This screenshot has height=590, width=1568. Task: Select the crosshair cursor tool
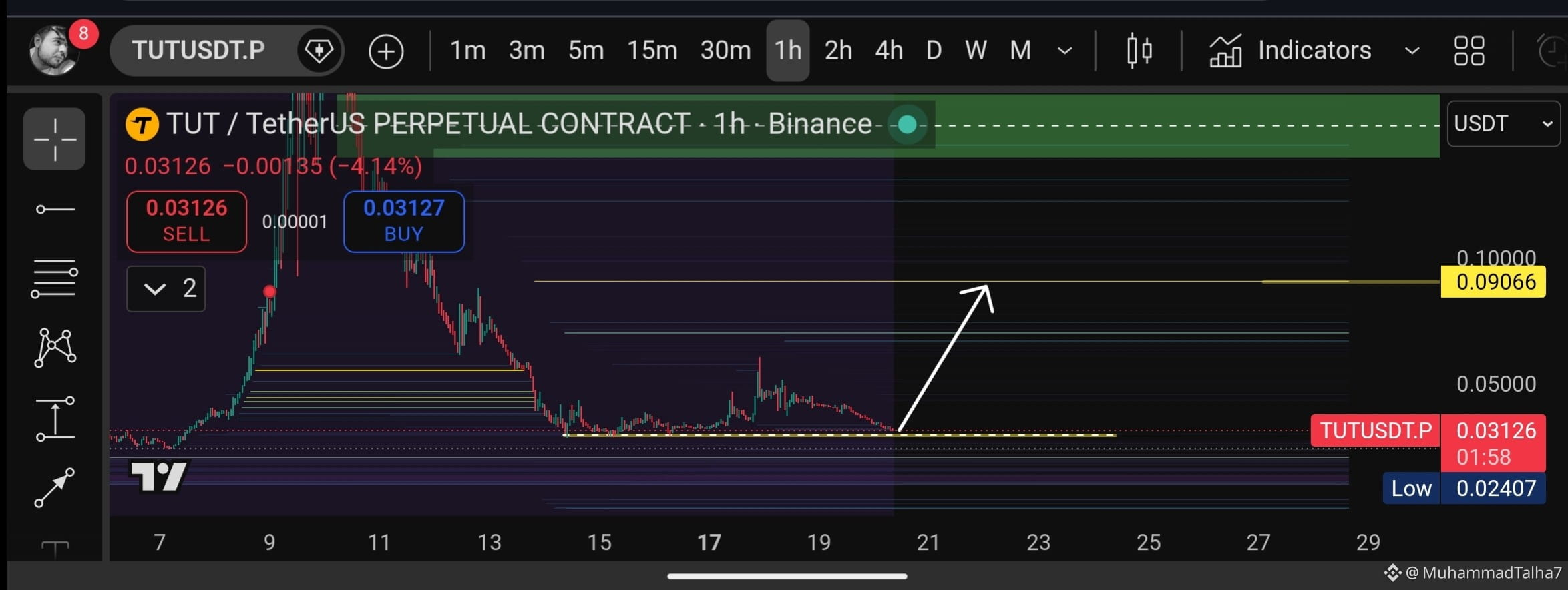tap(55, 139)
